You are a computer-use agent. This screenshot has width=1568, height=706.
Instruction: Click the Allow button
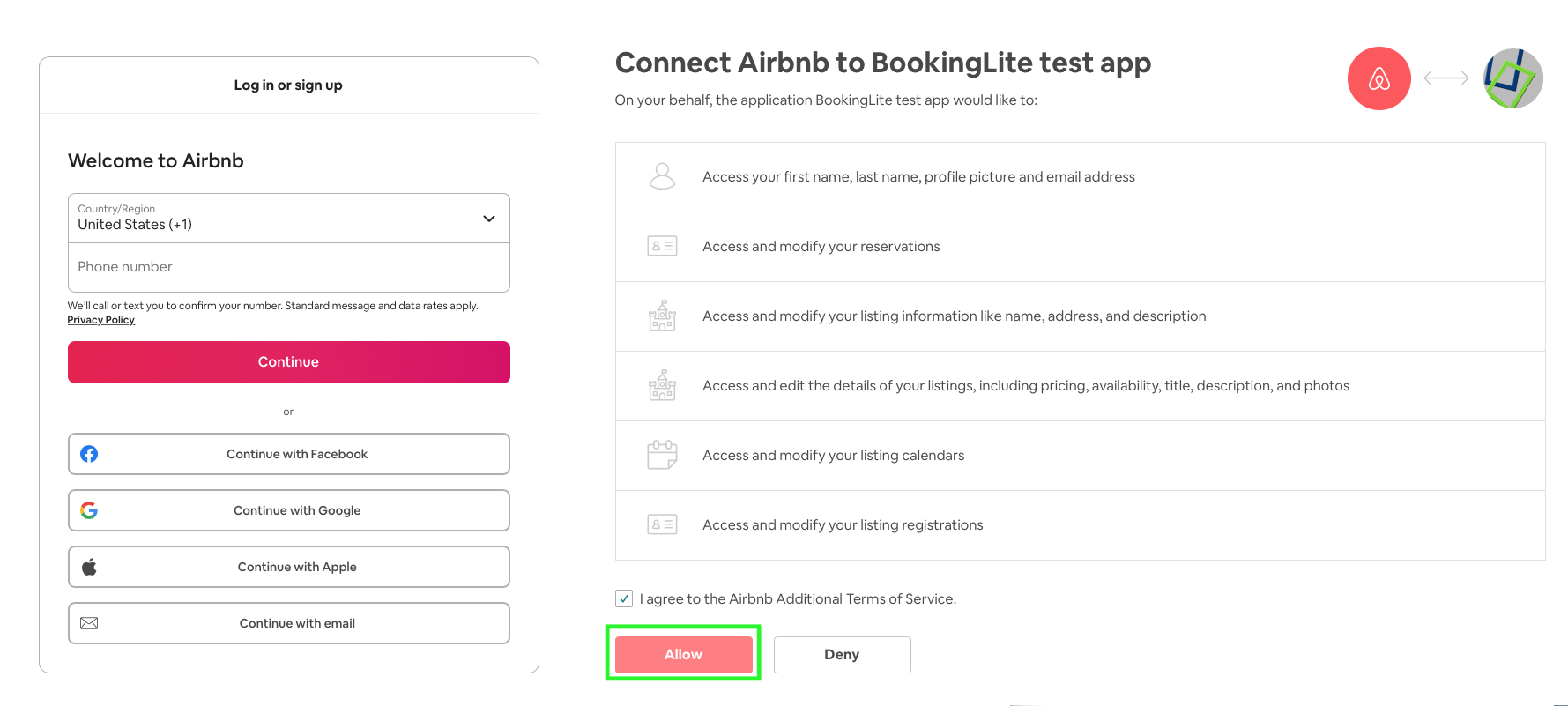click(684, 654)
